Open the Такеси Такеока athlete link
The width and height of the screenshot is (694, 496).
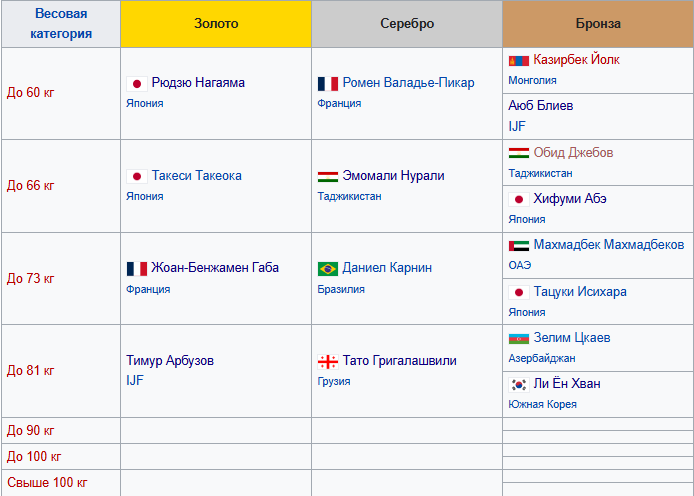tap(197, 176)
